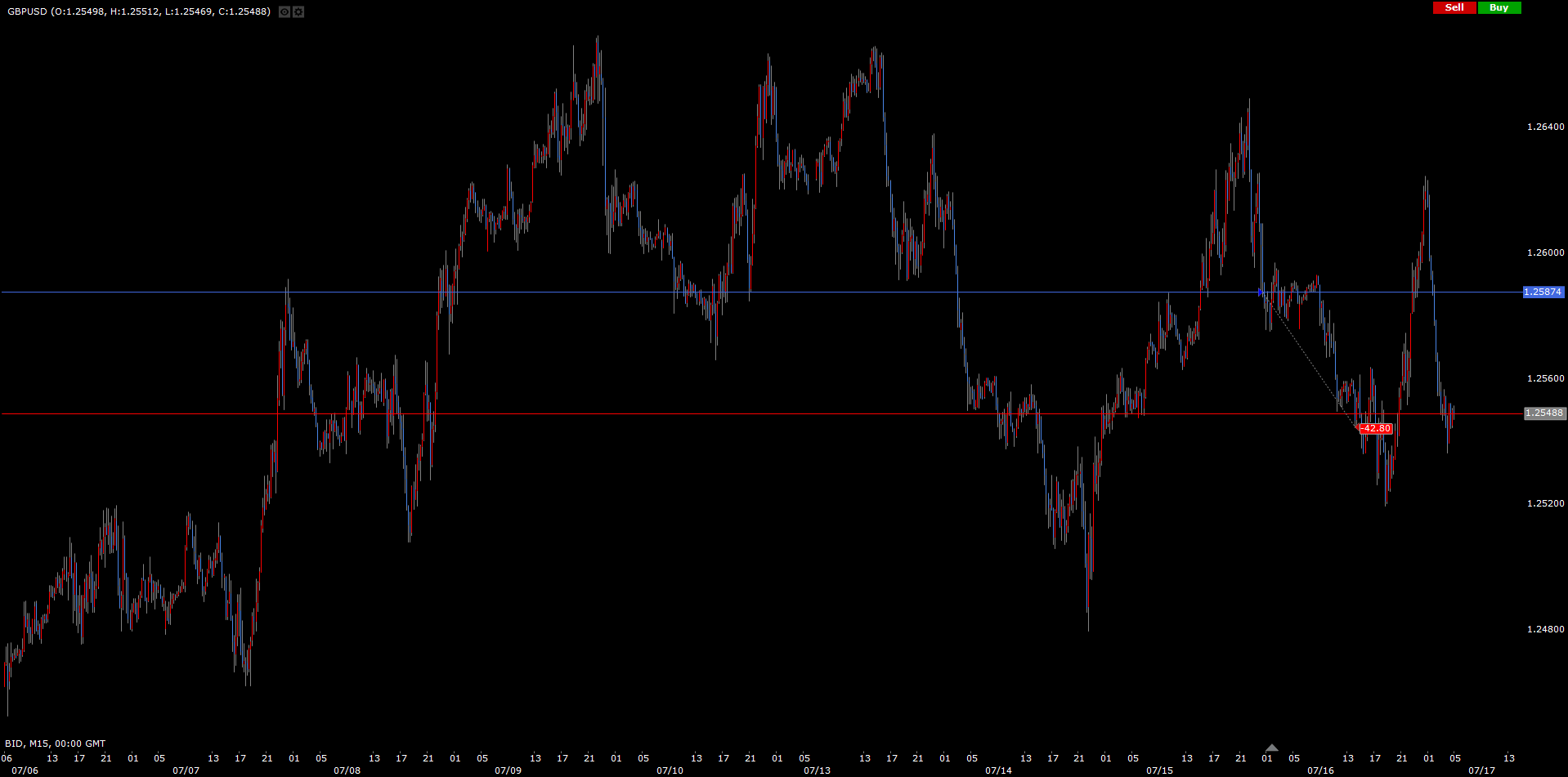1568x777 pixels.
Task: Toggle the eye visibility icon beside GBPUSD
Action: [x=284, y=11]
